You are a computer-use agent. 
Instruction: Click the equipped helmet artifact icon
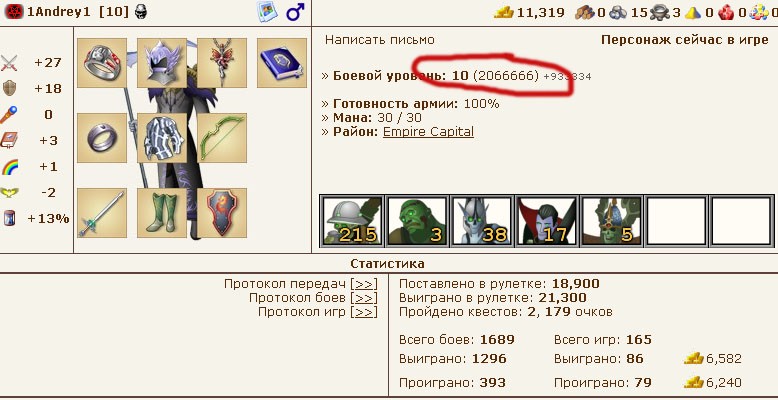click(x=162, y=63)
